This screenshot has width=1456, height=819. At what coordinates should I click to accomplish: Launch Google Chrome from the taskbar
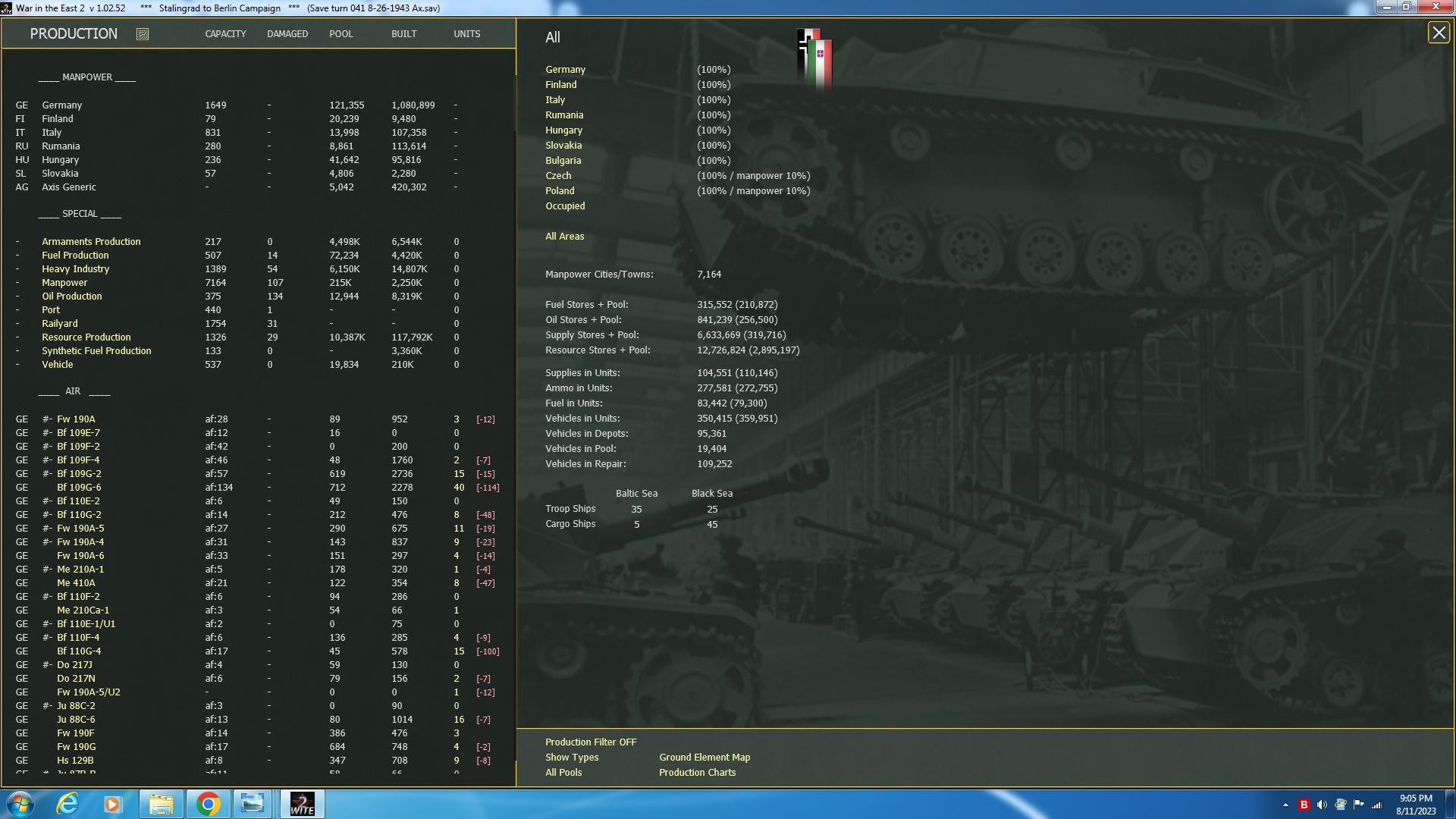209,803
